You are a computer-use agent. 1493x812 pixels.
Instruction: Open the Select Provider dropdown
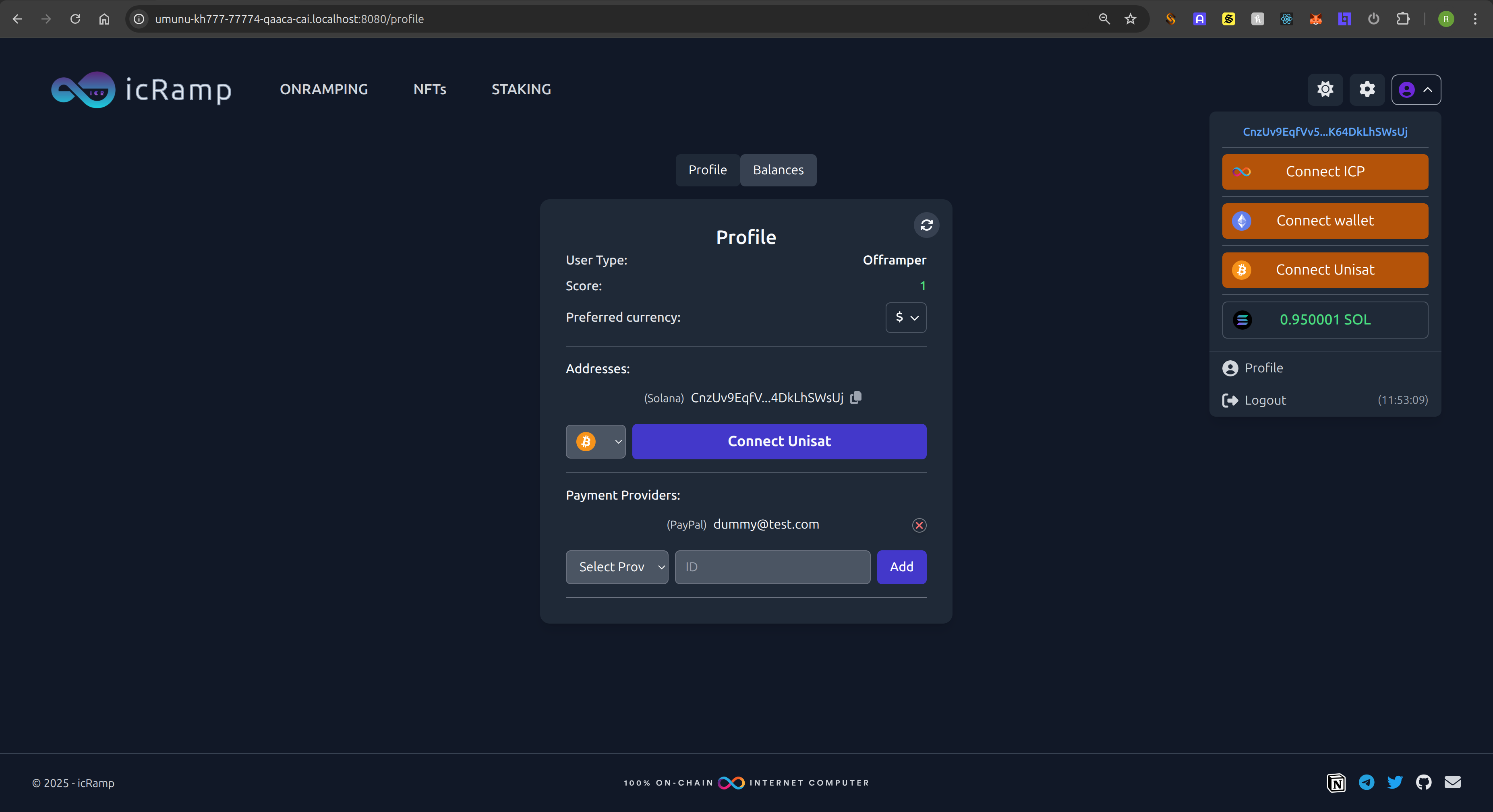[x=617, y=566]
